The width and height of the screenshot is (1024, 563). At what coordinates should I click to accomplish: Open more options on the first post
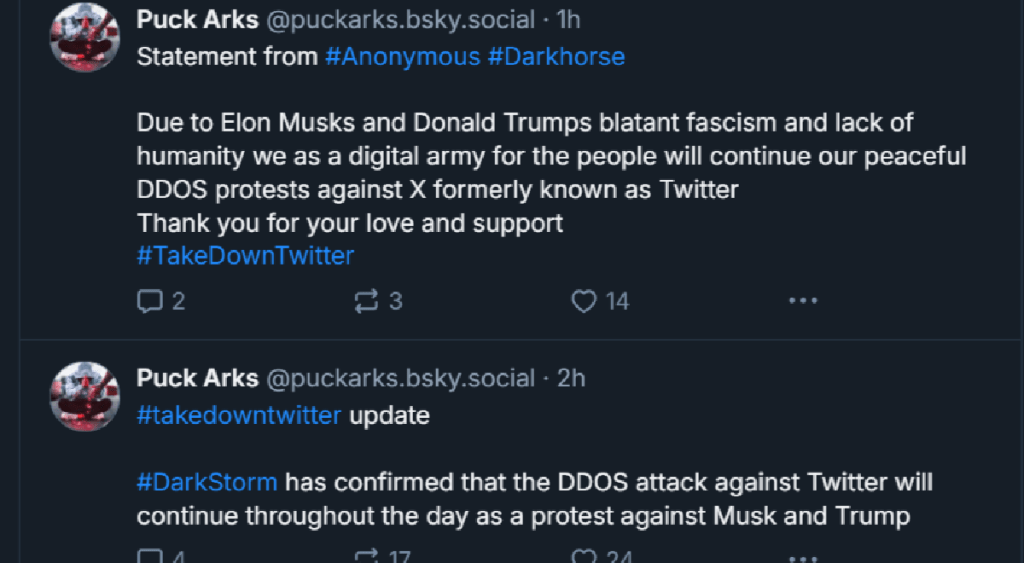pos(803,301)
